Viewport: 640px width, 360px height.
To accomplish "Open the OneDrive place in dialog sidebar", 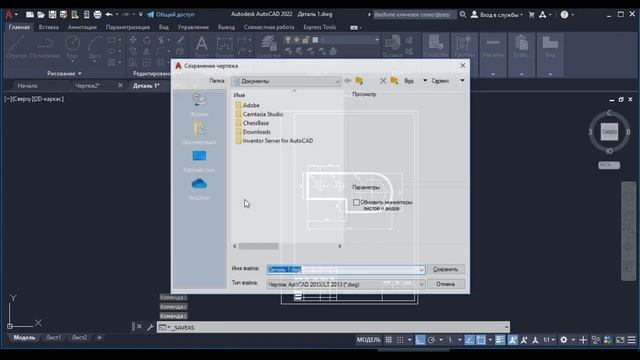I will [x=199, y=189].
